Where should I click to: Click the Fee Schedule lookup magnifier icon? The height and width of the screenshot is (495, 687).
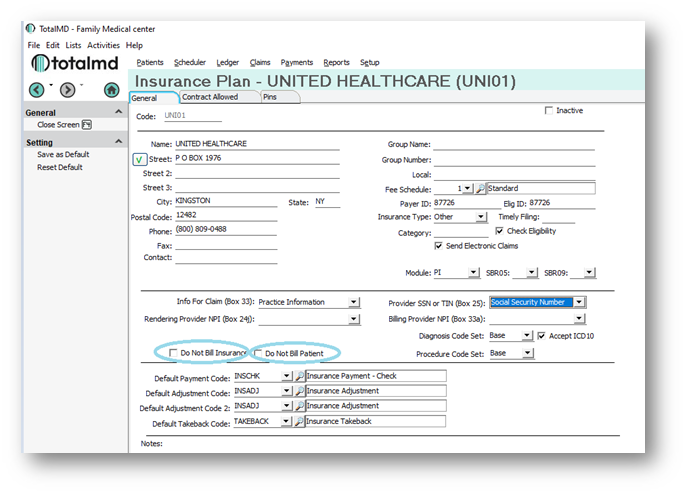pos(481,188)
